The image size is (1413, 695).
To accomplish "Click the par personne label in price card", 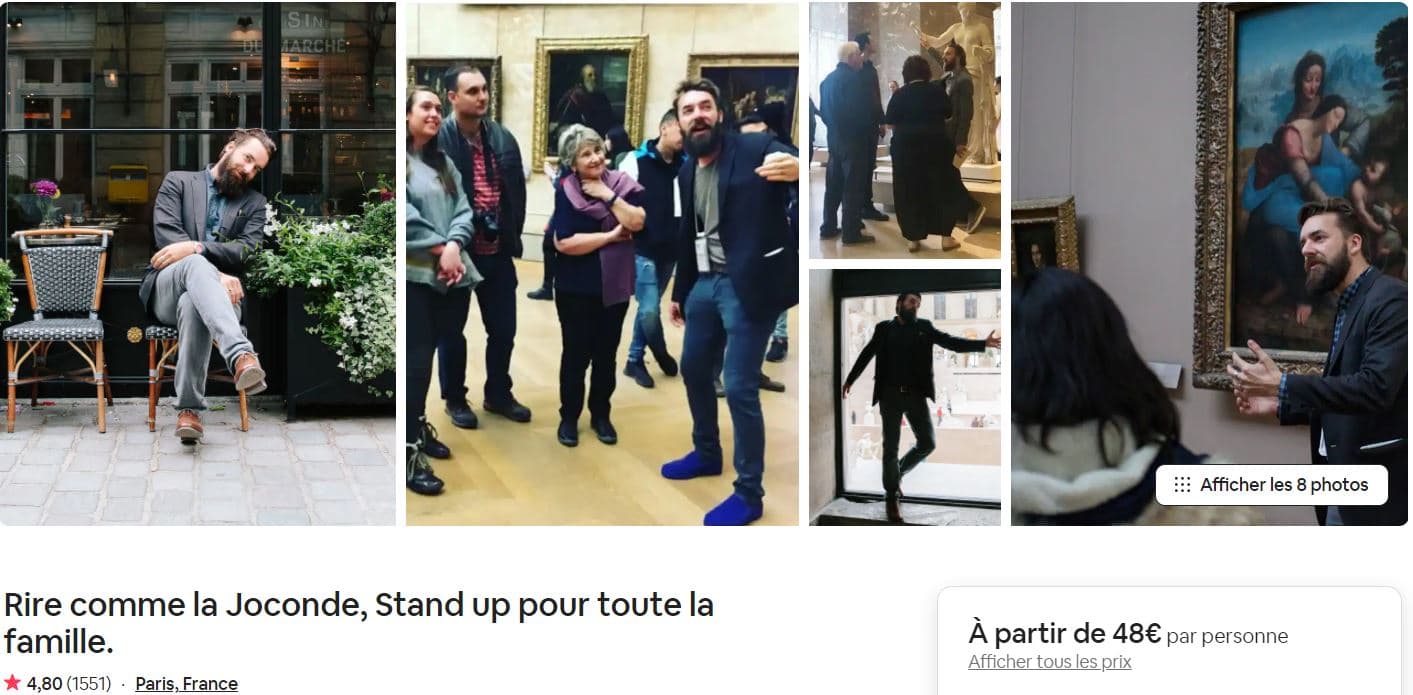I will pyautogui.click(x=1227, y=636).
